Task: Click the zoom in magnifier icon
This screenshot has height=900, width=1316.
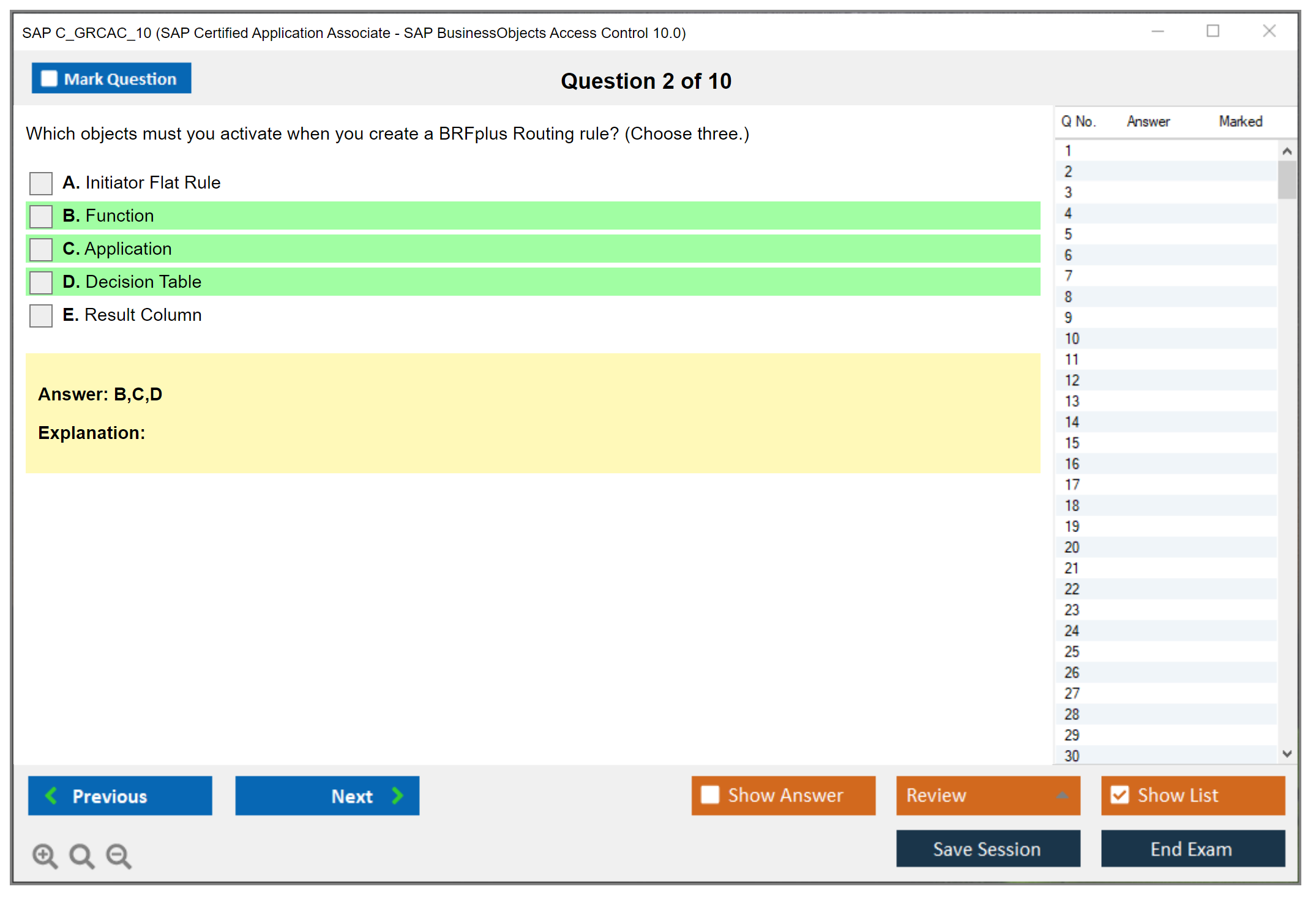Action: [45, 855]
